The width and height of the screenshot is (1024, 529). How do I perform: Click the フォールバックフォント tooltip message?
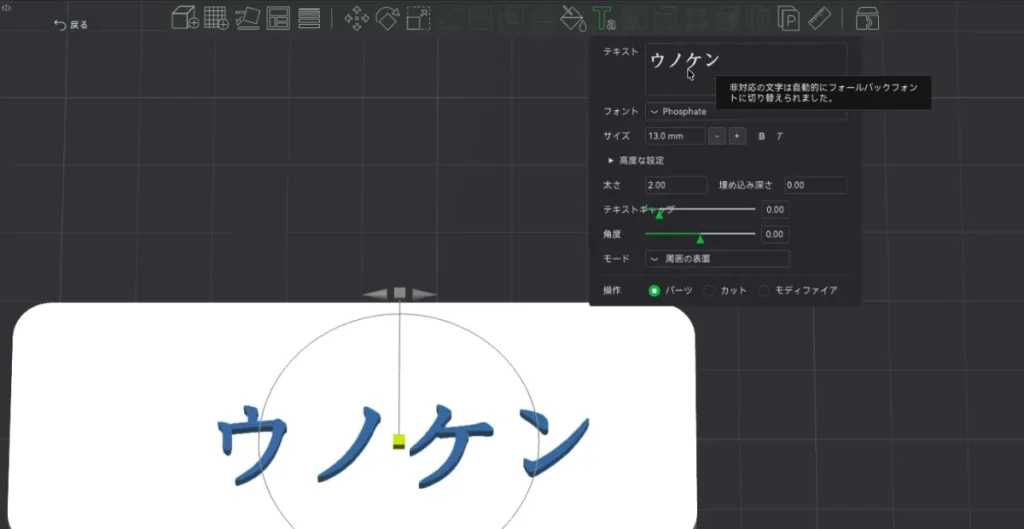[823, 93]
